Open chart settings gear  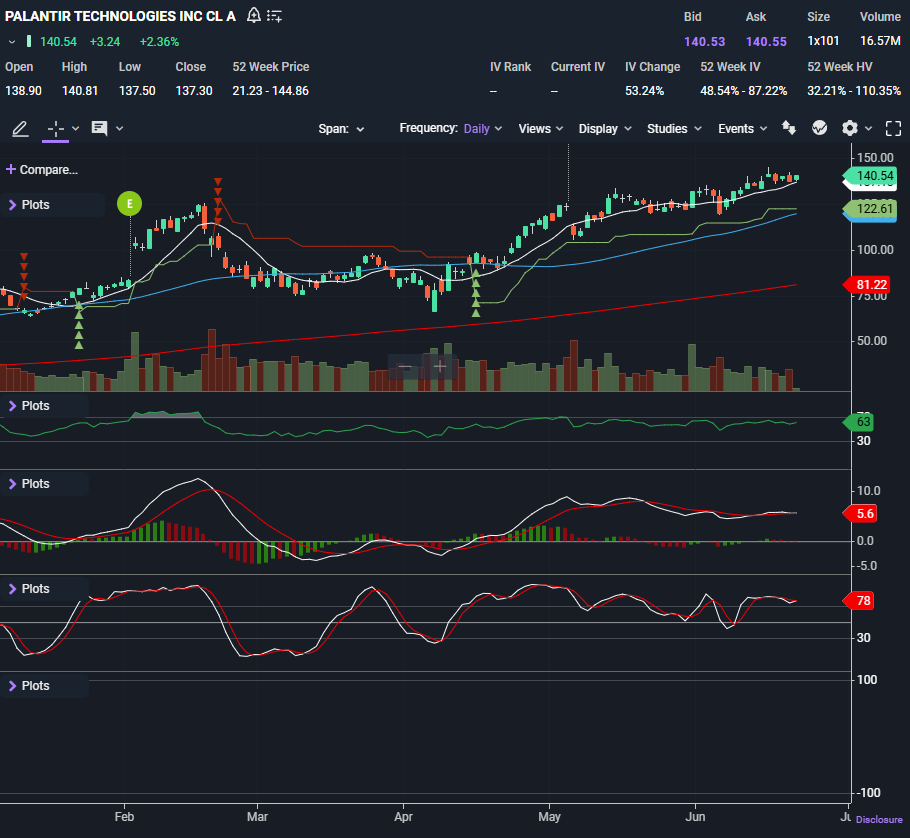850,128
